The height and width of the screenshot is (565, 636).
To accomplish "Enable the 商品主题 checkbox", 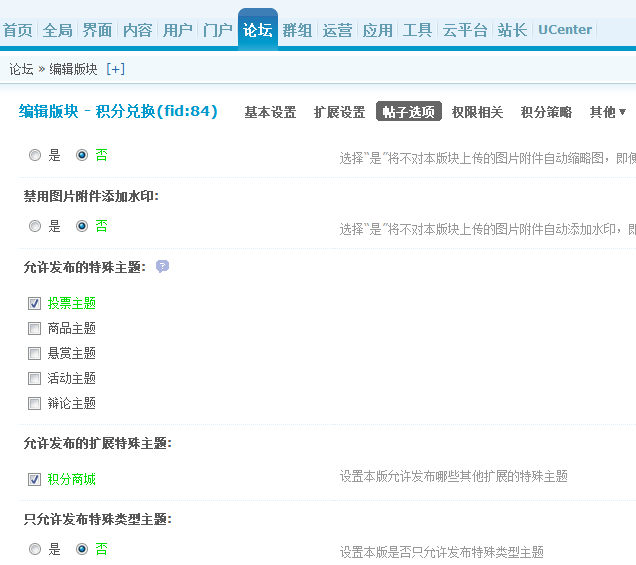I will pyautogui.click(x=34, y=328).
